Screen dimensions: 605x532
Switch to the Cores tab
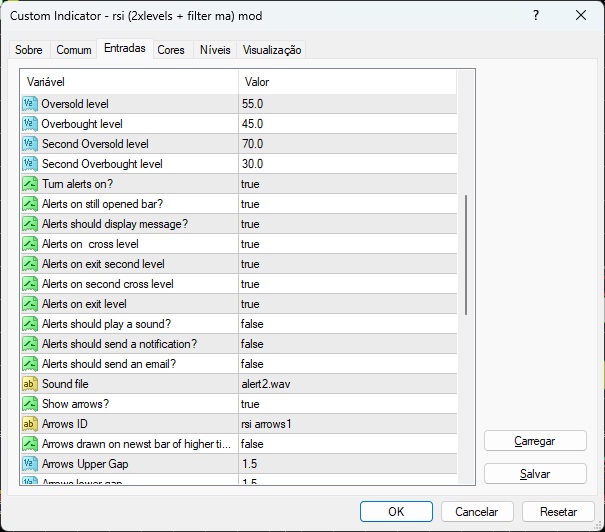pos(171,50)
